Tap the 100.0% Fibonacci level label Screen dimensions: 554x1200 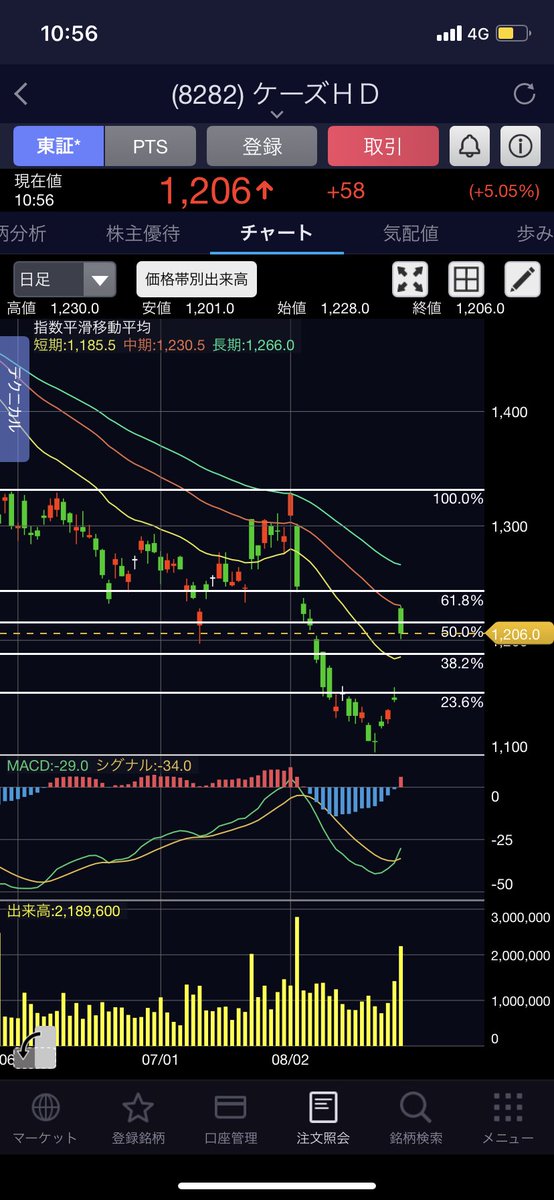[x=459, y=498]
